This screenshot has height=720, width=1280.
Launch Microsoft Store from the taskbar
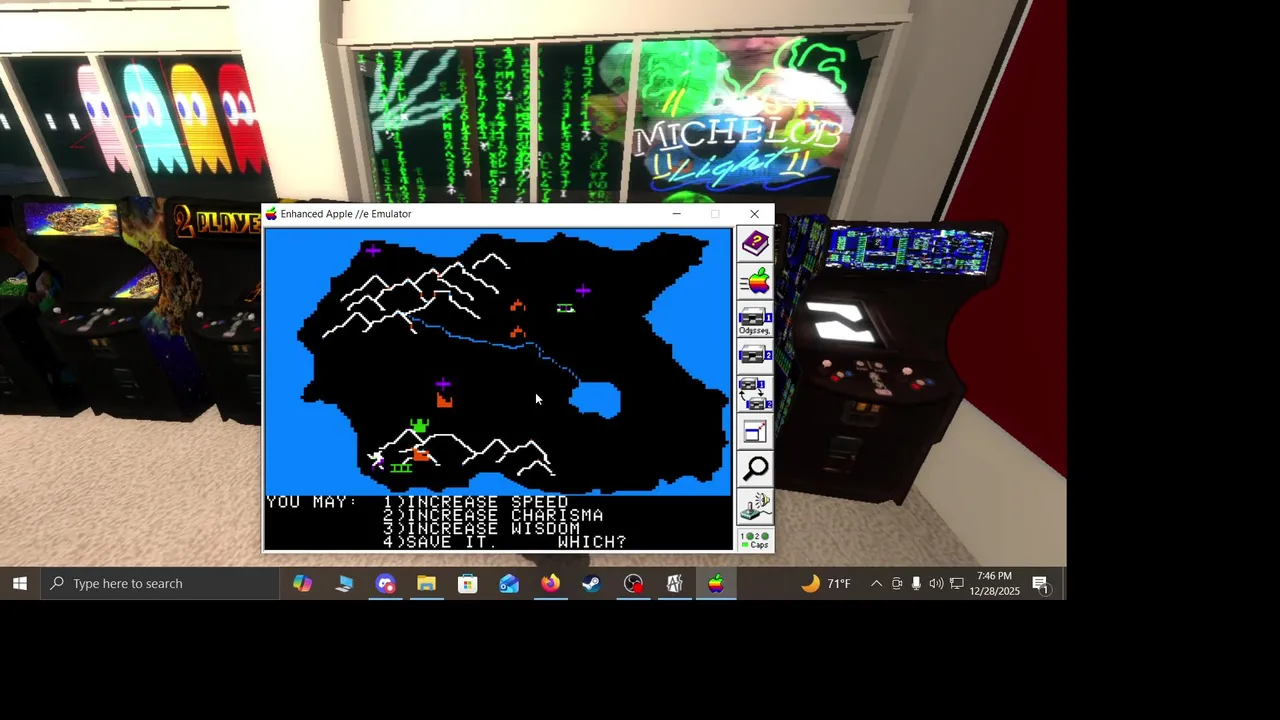click(x=468, y=583)
